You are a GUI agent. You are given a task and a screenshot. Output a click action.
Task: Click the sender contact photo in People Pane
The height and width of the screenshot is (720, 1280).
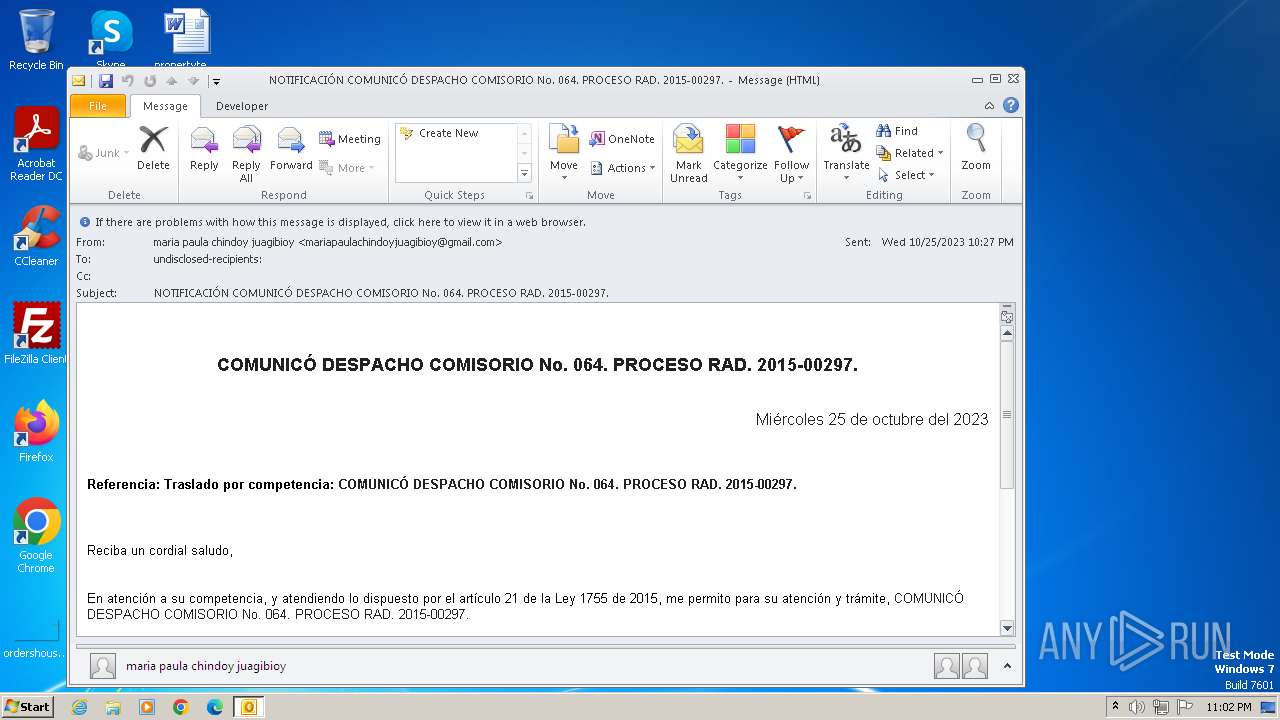pos(102,666)
